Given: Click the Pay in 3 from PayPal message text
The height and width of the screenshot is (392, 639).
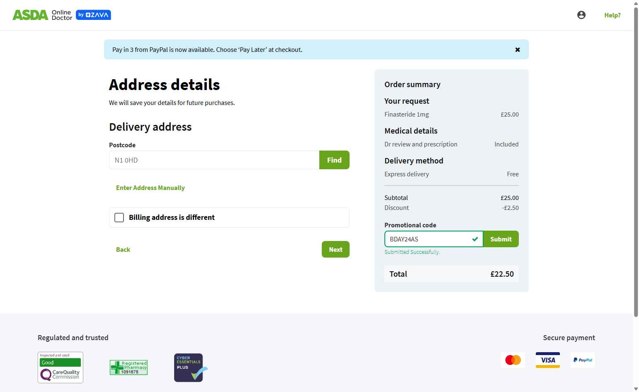Looking at the screenshot, I should [x=207, y=50].
